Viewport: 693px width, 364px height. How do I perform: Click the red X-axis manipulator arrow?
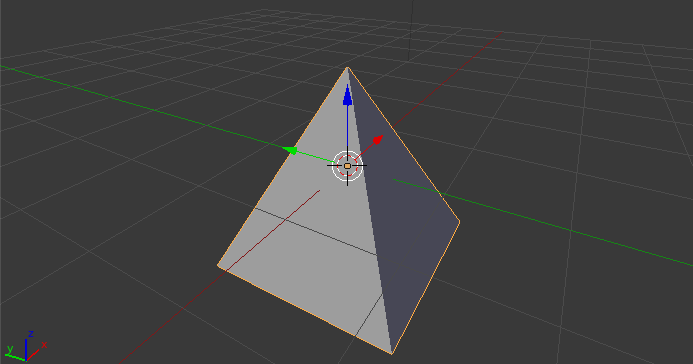[x=377, y=140]
